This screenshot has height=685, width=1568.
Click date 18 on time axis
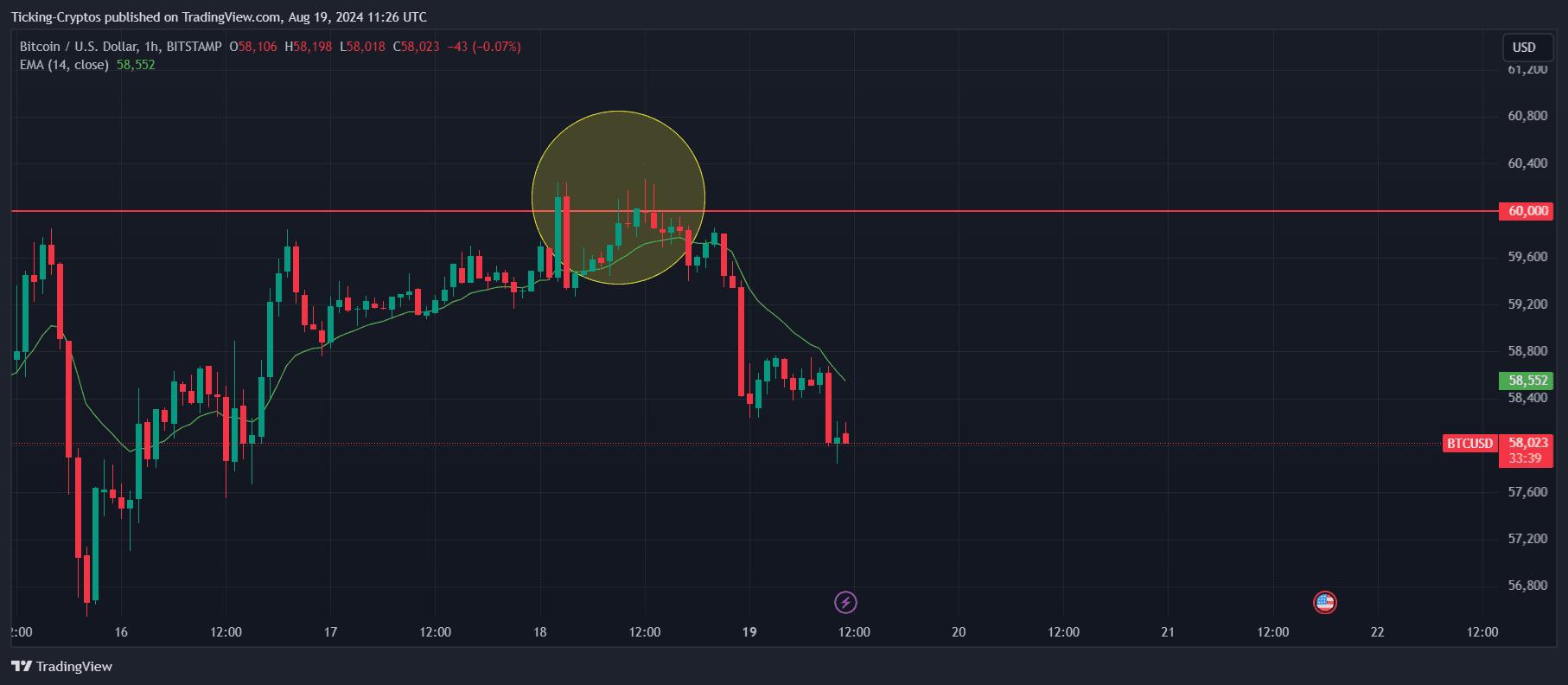click(540, 632)
